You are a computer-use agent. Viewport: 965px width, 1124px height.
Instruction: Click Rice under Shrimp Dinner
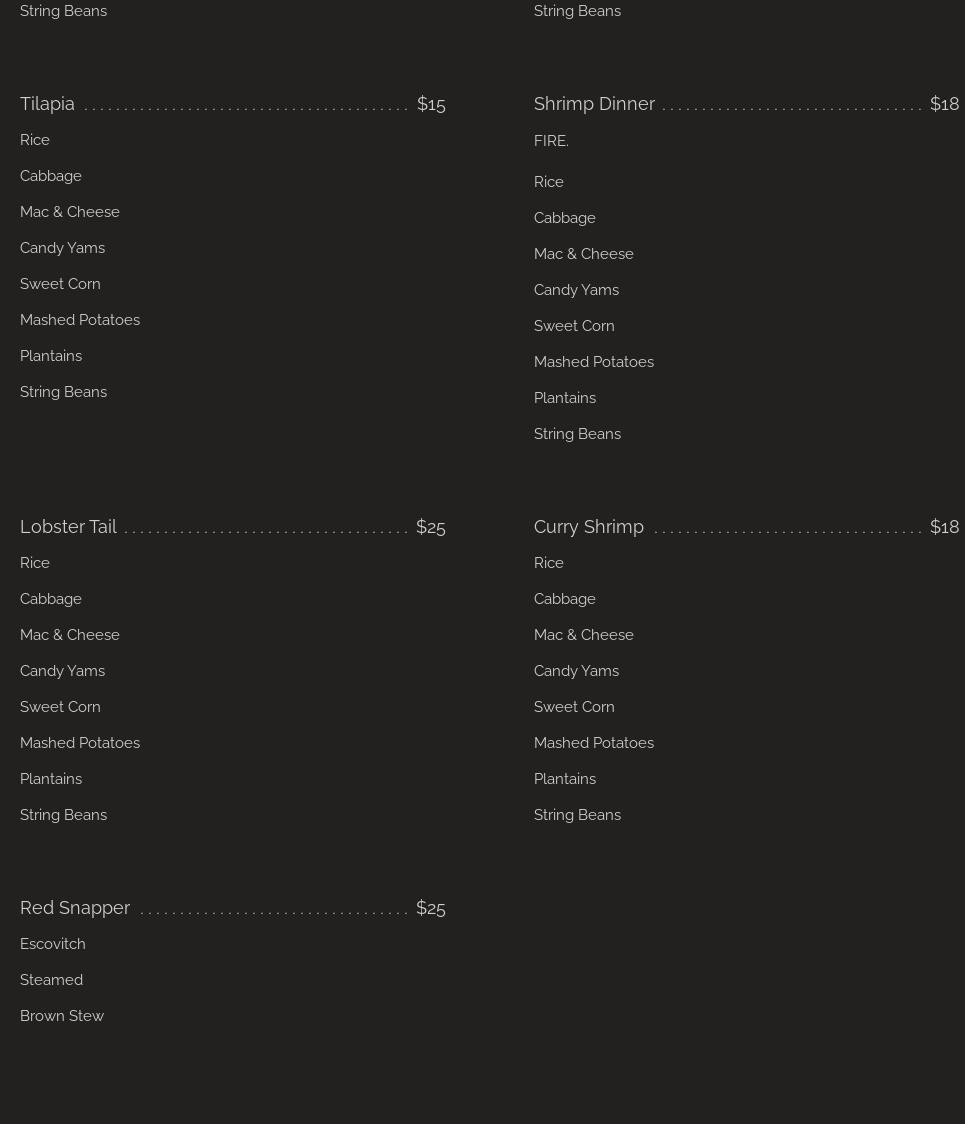549,182
